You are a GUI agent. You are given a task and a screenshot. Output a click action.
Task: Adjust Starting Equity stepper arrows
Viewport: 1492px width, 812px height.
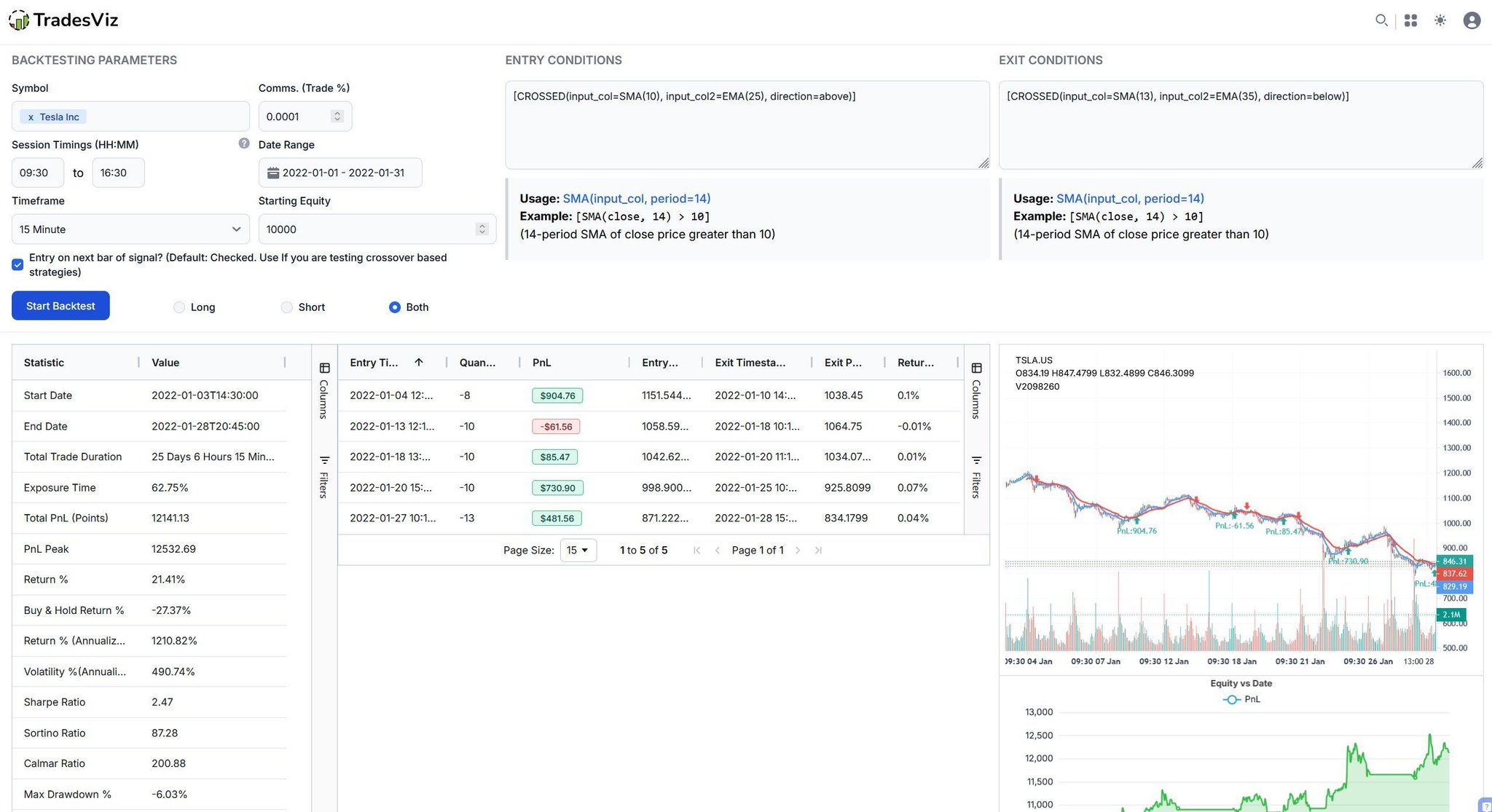[x=482, y=229]
